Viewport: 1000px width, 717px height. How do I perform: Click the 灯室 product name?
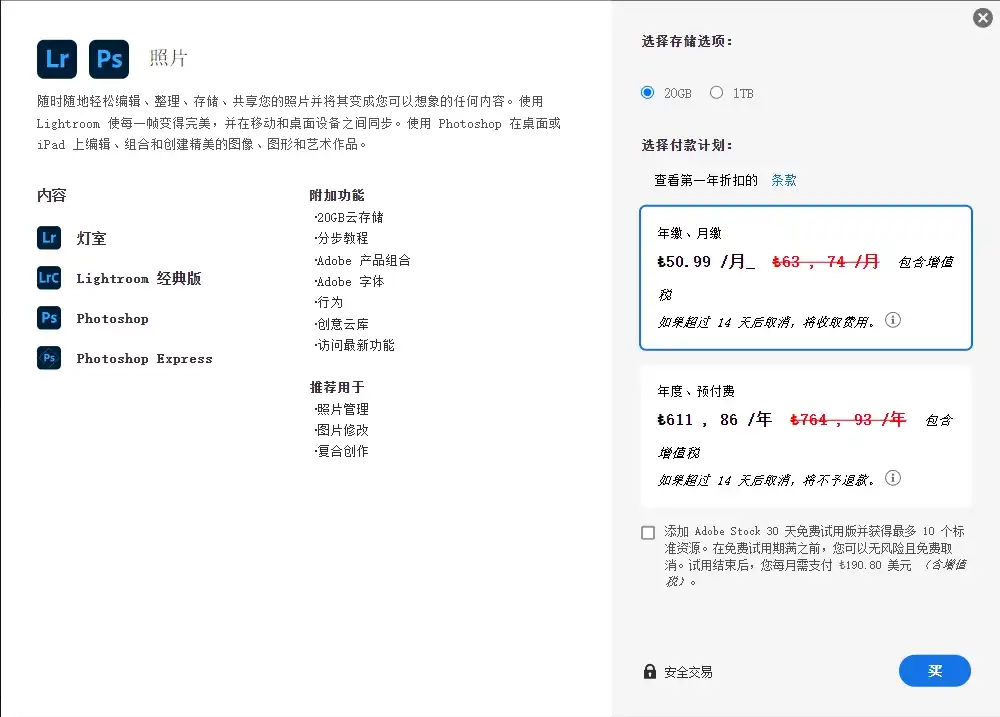tap(91, 239)
